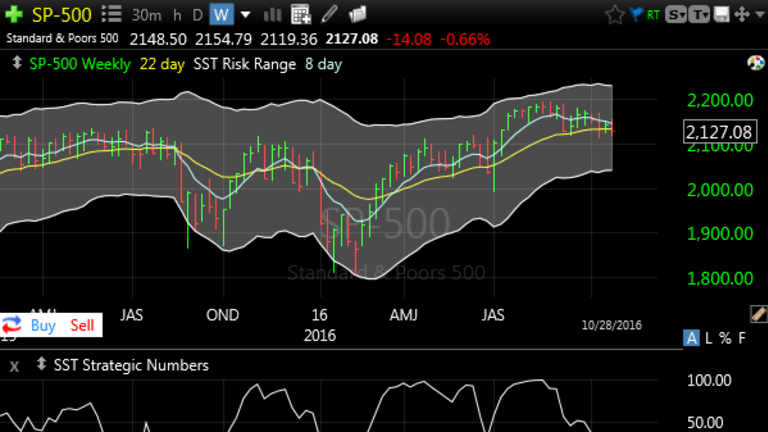Screen dimensions: 768x432
Task: Select the % percent scale mode
Action: (x=725, y=338)
